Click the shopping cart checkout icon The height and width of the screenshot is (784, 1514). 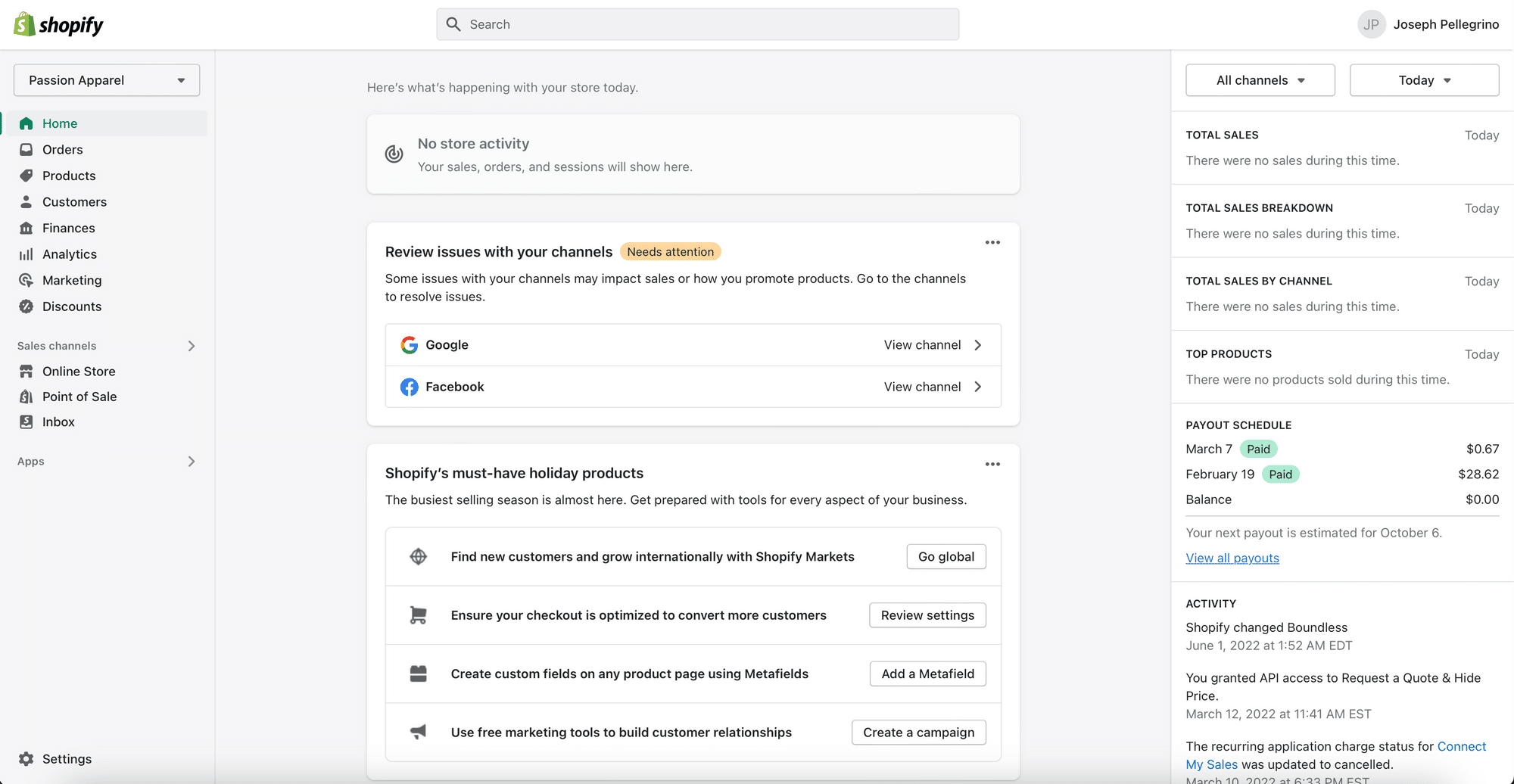coord(419,615)
